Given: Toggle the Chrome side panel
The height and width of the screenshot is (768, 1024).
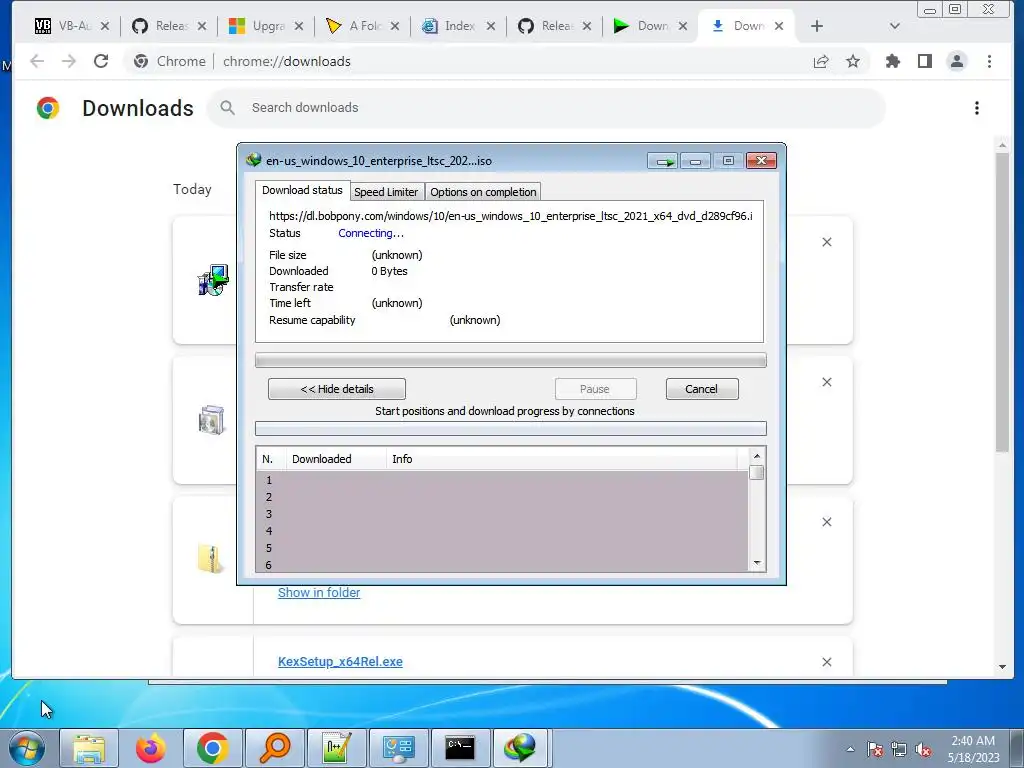Looking at the screenshot, I should pyautogui.click(x=924, y=61).
